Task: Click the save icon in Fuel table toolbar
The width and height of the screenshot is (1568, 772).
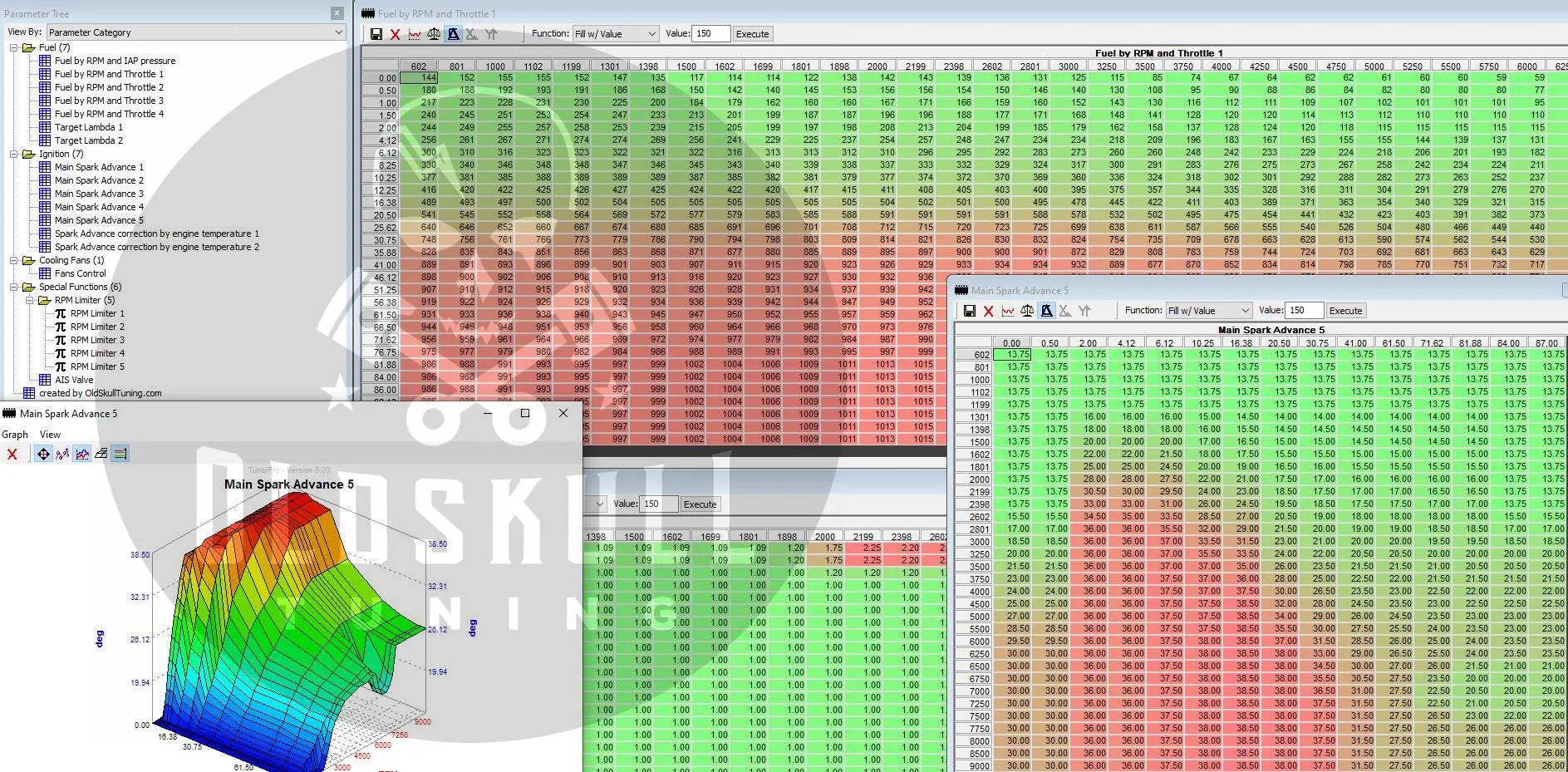Action: pos(376,34)
